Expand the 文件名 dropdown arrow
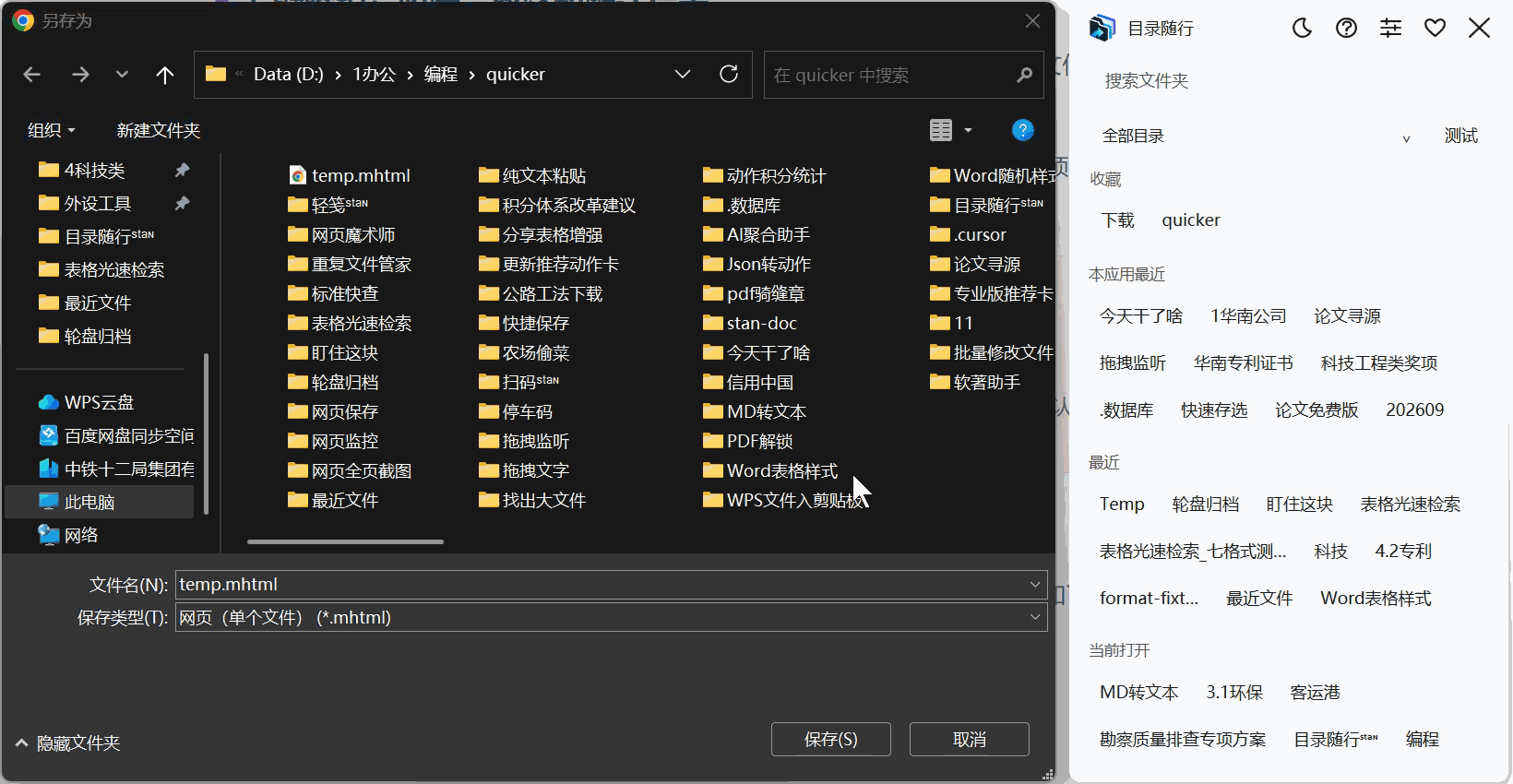The width and height of the screenshot is (1513, 784). pos(1035,584)
